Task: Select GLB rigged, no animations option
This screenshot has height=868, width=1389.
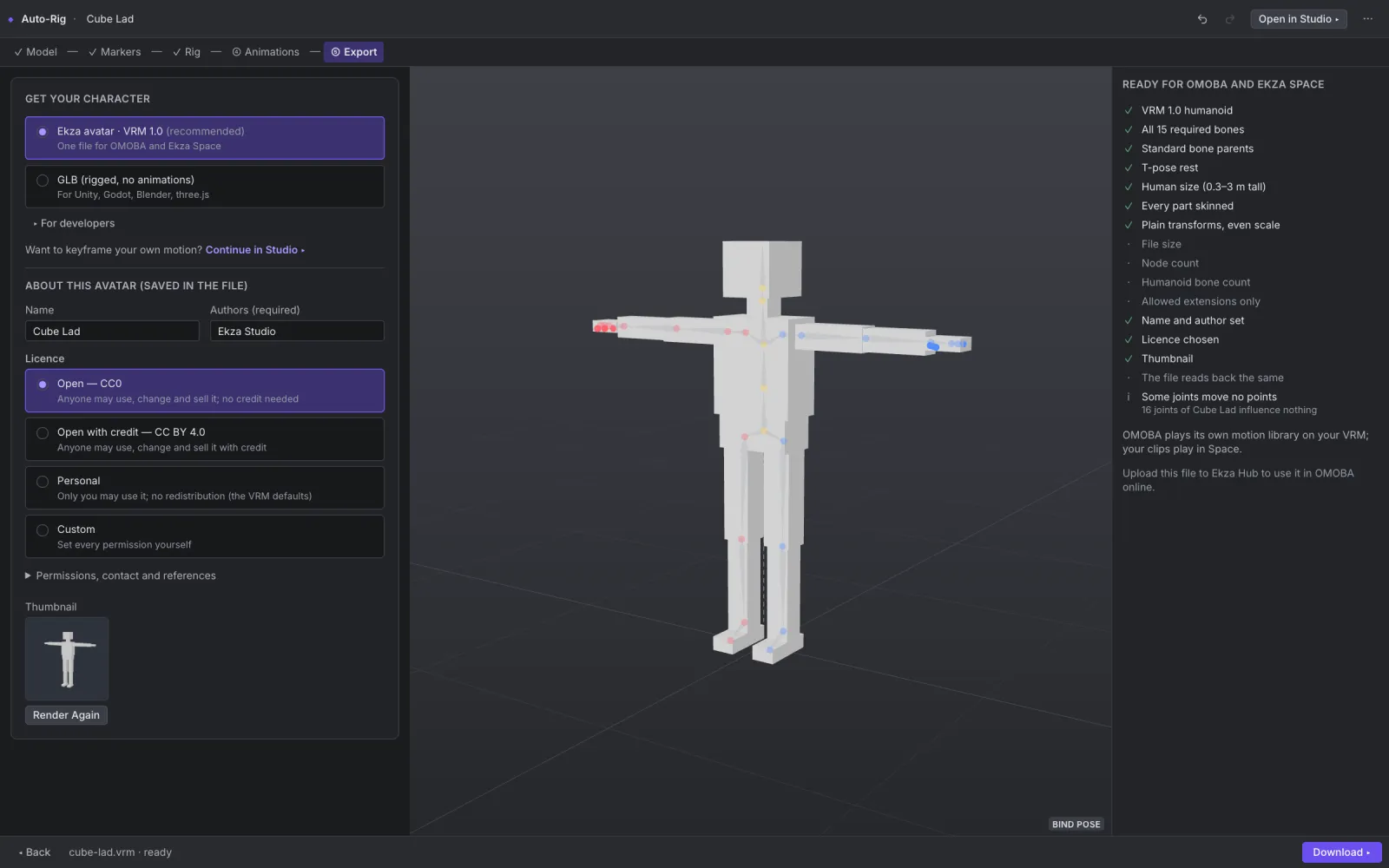Action: pyautogui.click(x=205, y=187)
